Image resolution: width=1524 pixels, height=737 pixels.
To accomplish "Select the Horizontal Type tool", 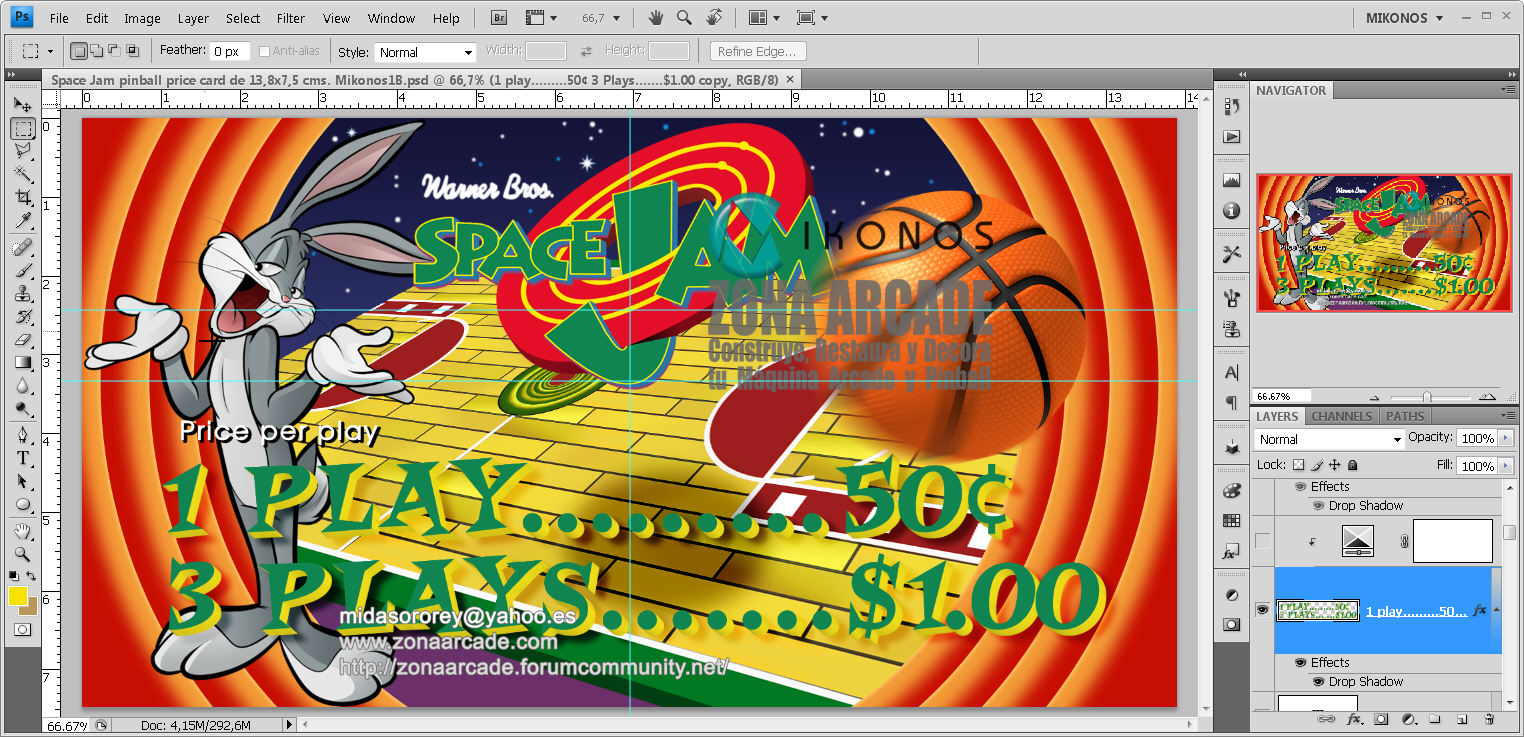I will point(22,457).
